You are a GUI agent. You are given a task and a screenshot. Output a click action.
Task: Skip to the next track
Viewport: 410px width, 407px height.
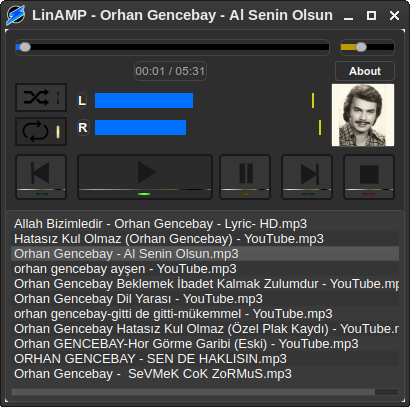307,177
